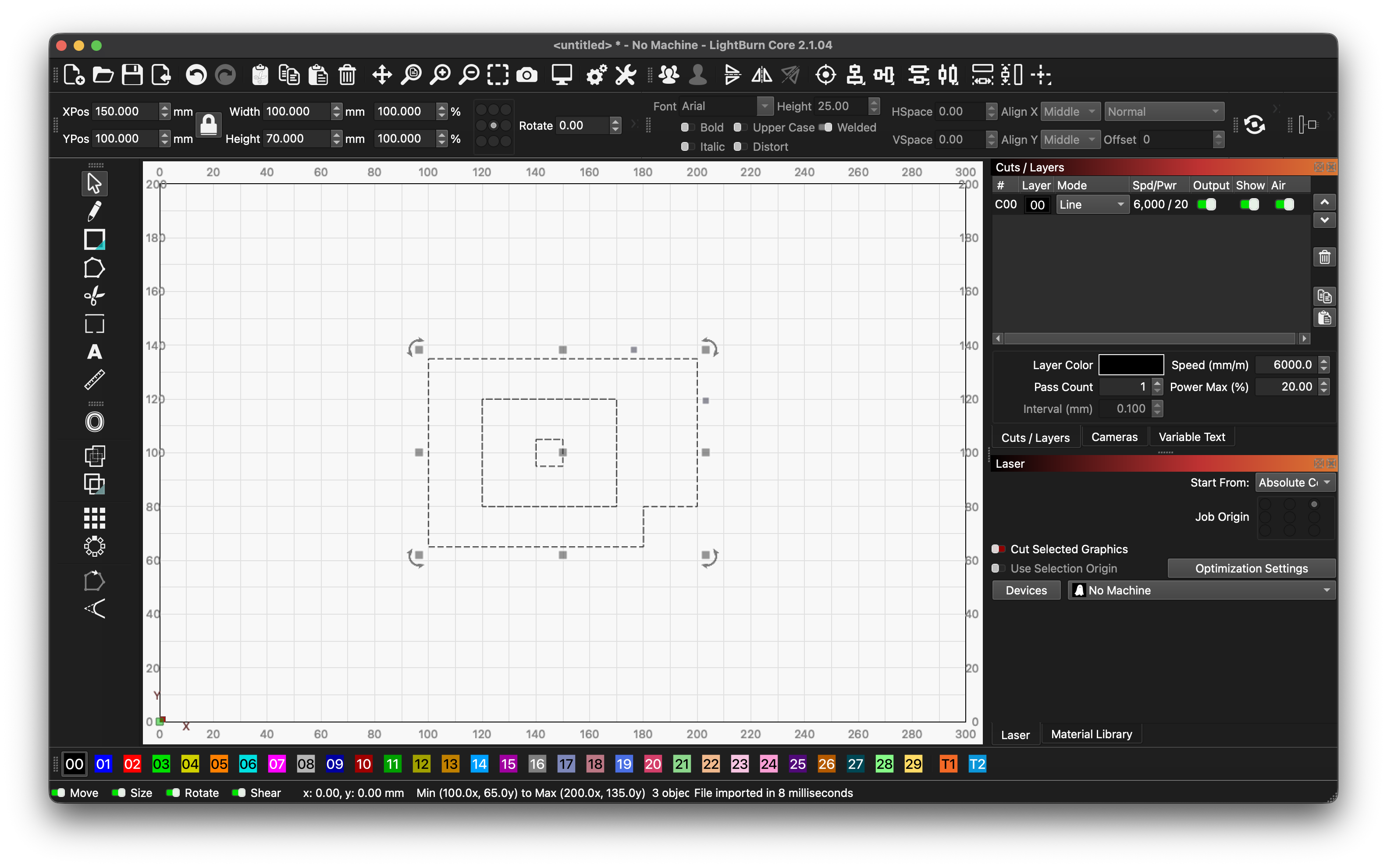Click the Save file icon
The image size is (1387, 868).
pyautogui.click(x=132, y=75)
